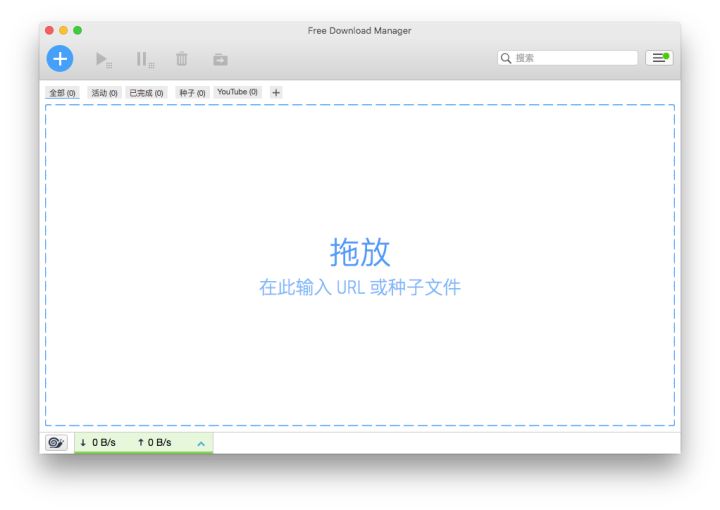The image size is (720, 510).
Task: Focus the 搜索 search field
Action: [x=574, y=59]
